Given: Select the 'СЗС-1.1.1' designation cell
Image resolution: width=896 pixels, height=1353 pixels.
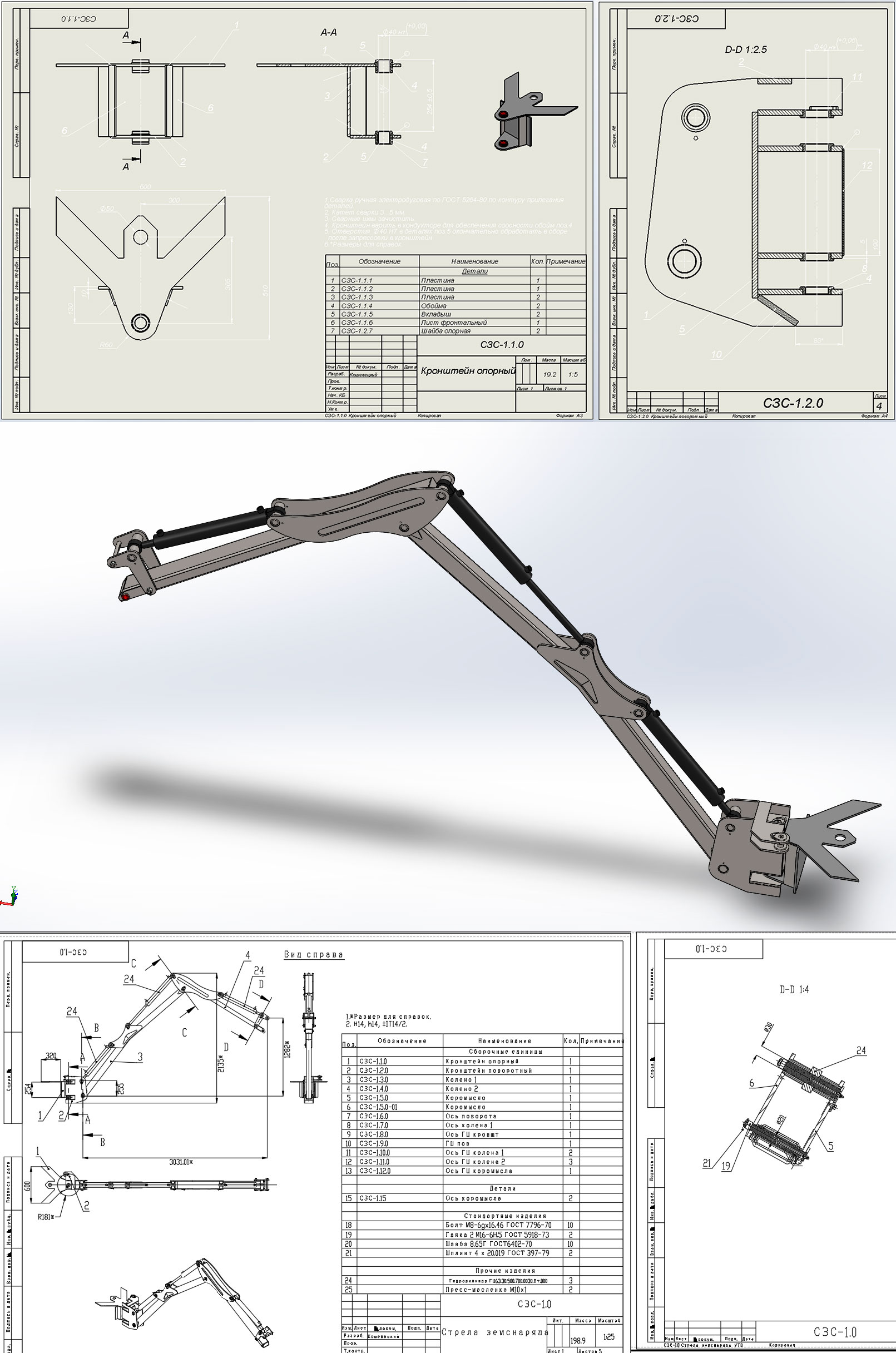Looking at the screenshot, I should [x=380, y=280].
